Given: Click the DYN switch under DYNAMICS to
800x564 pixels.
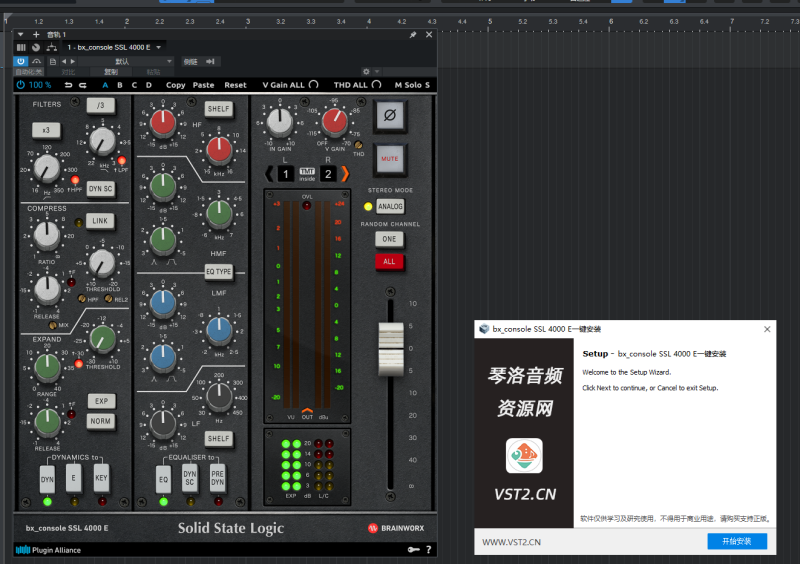Looking at the screenshot, I should pos(47,479).
